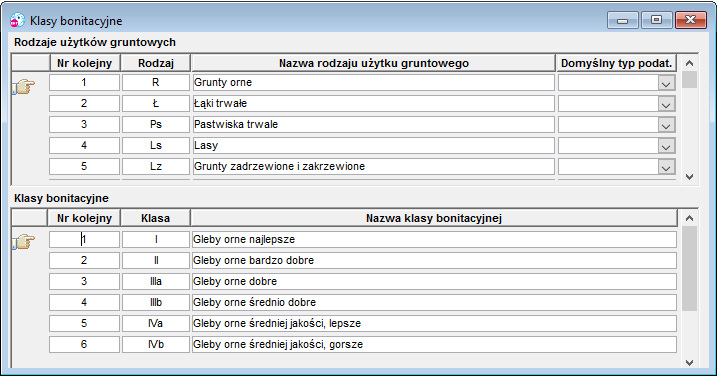Click the scrollbar thumb of the lower Klasy bonitacyjne table

coord(689,269)
